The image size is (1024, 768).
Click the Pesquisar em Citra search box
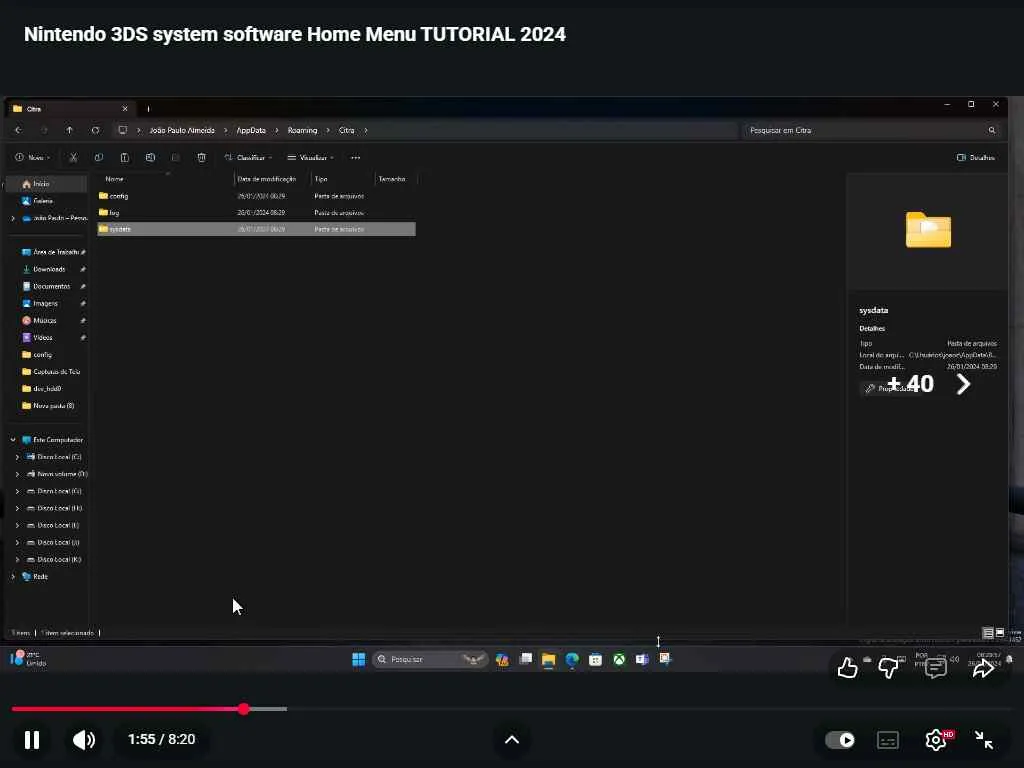tap(871, 130)
